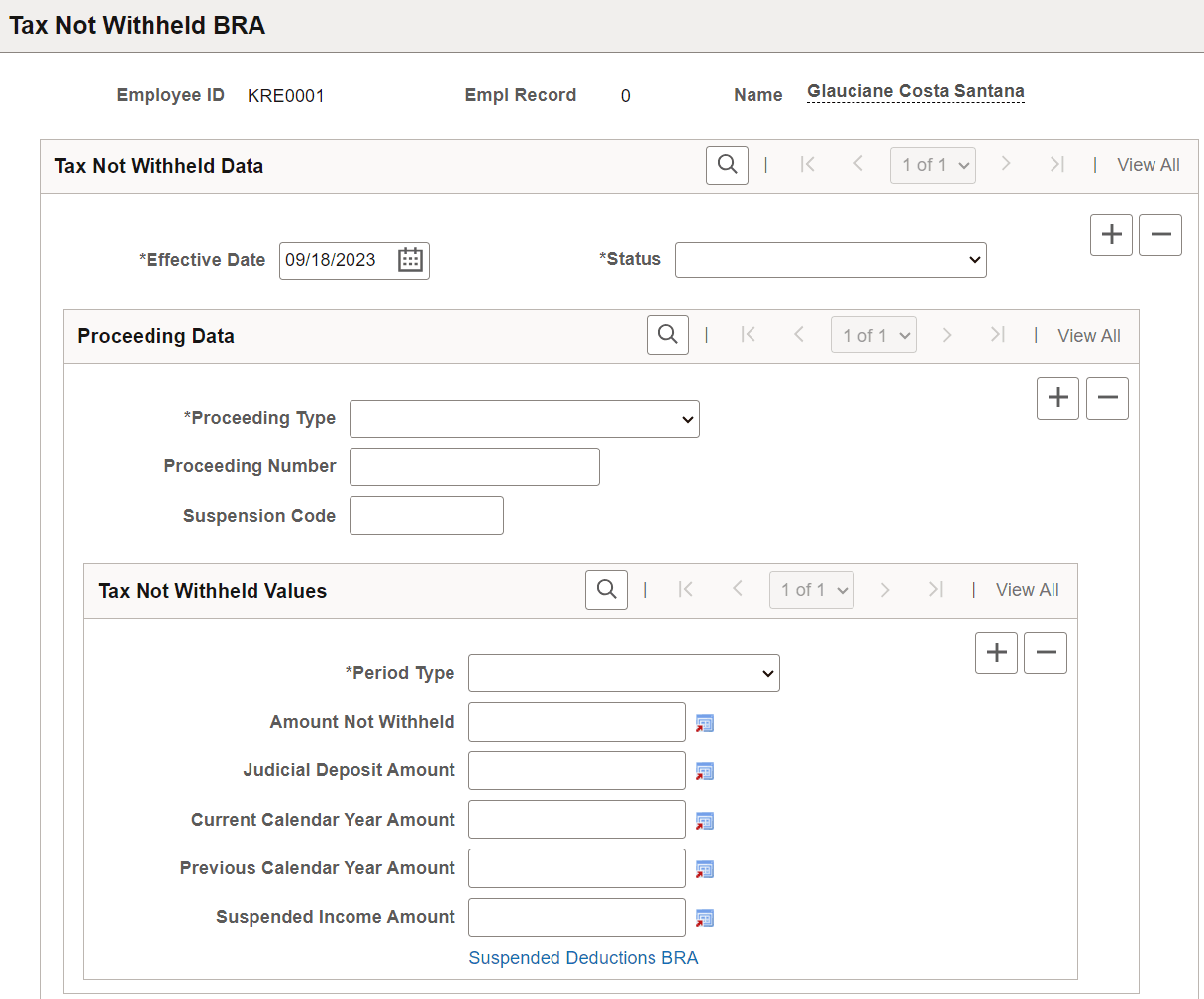
Task: Click the Employee ID value KRE0001
Action: [286, 96]
